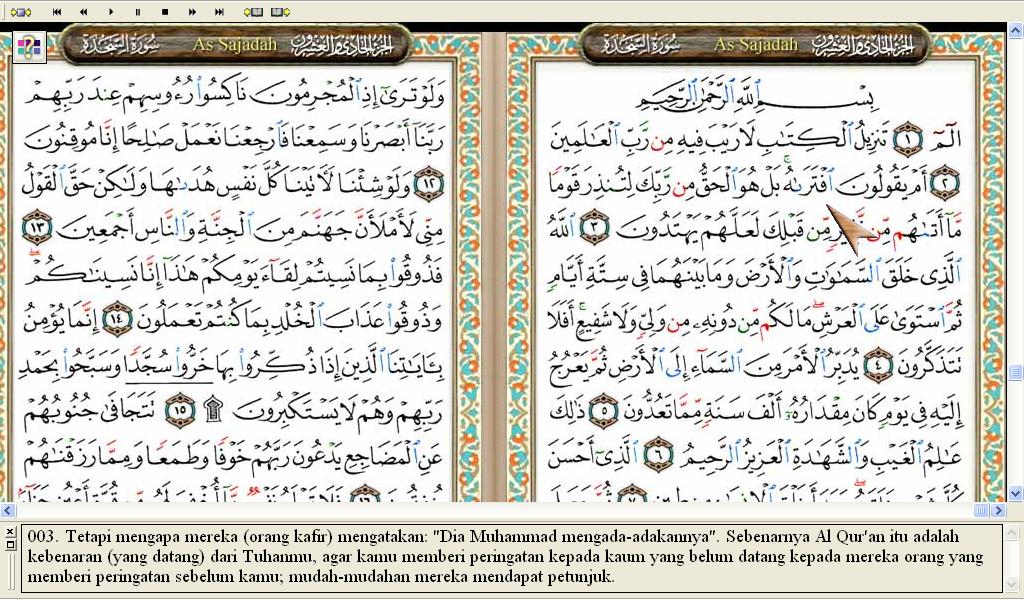Select verse marker 6 on right page

[658, 455]
